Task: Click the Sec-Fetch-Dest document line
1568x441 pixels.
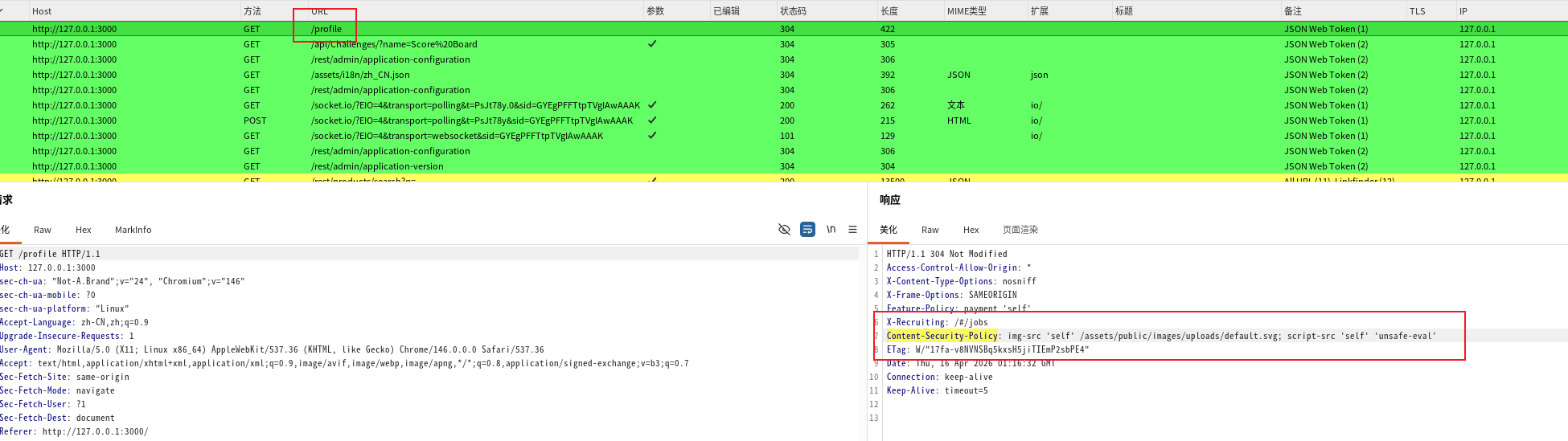Action: point(57,418)
